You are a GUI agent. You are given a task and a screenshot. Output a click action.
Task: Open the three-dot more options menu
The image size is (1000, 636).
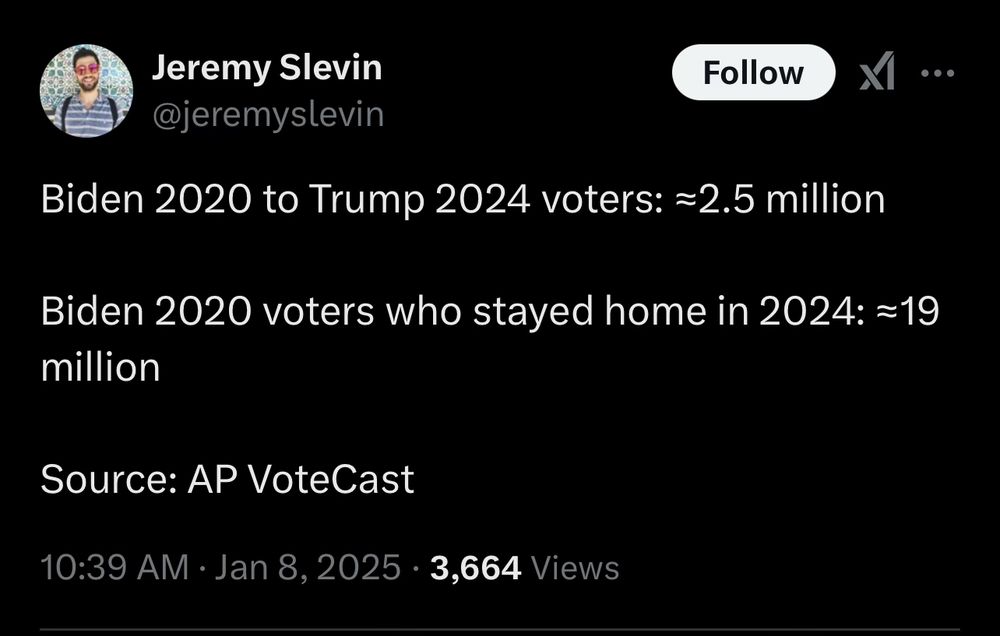[937, 72]
